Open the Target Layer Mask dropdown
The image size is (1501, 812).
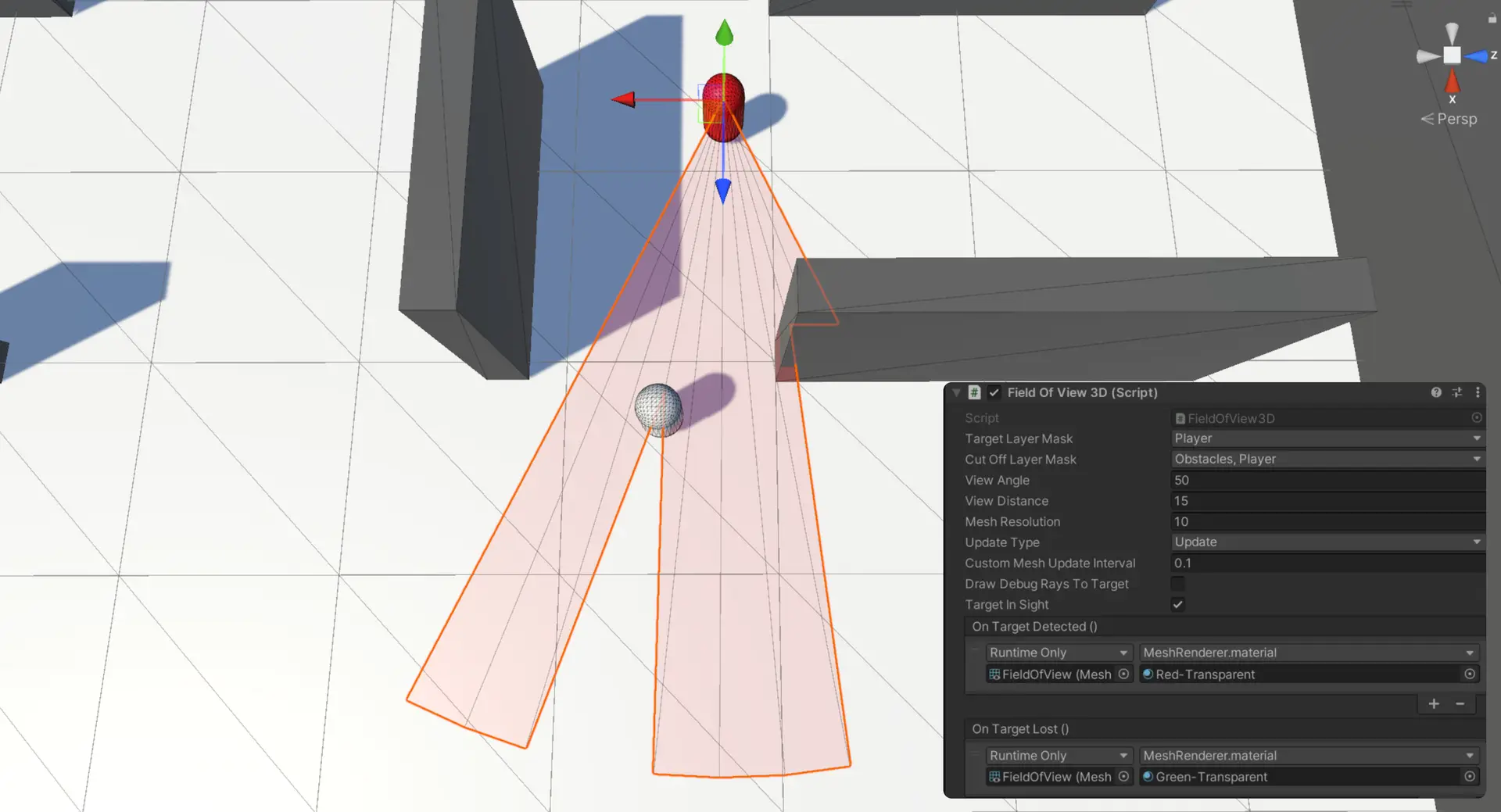point(1327,438)
